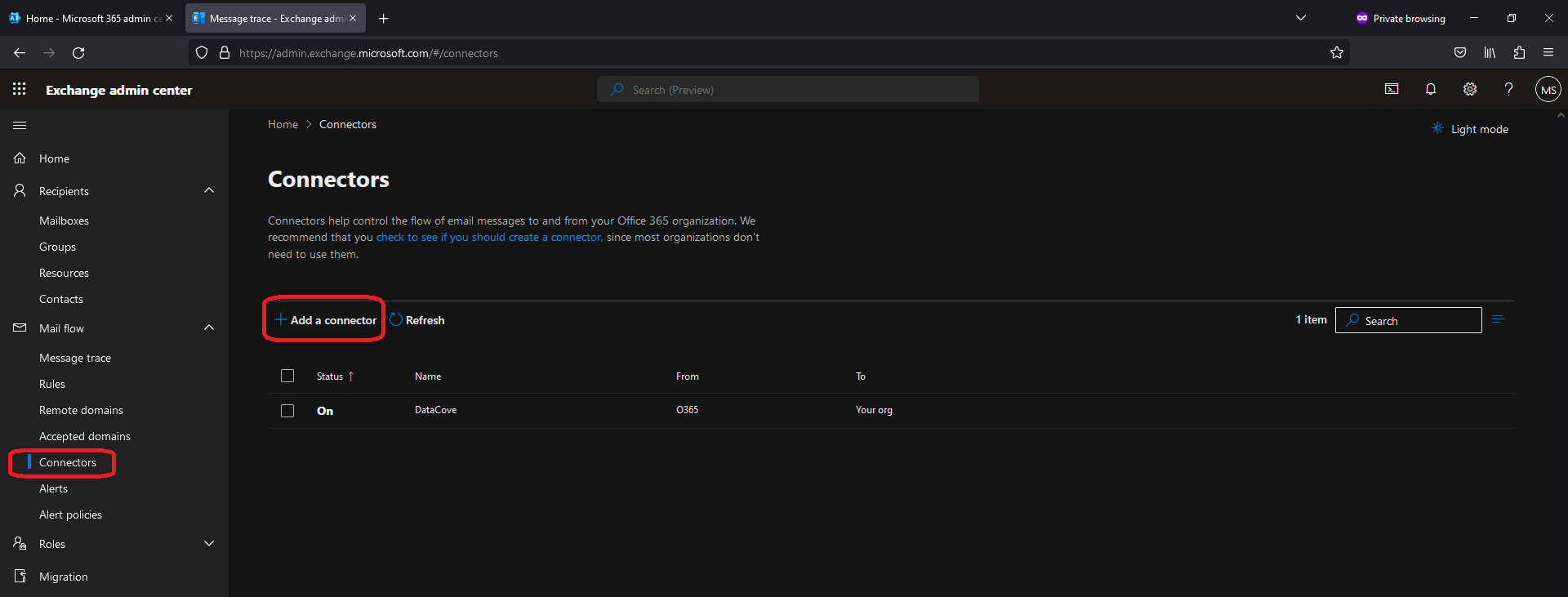Image resolution: width=1568 pixels, height=597 pixels.
Task: Switch to the Microsoft 365 admin tab
Action: [88, 18]
